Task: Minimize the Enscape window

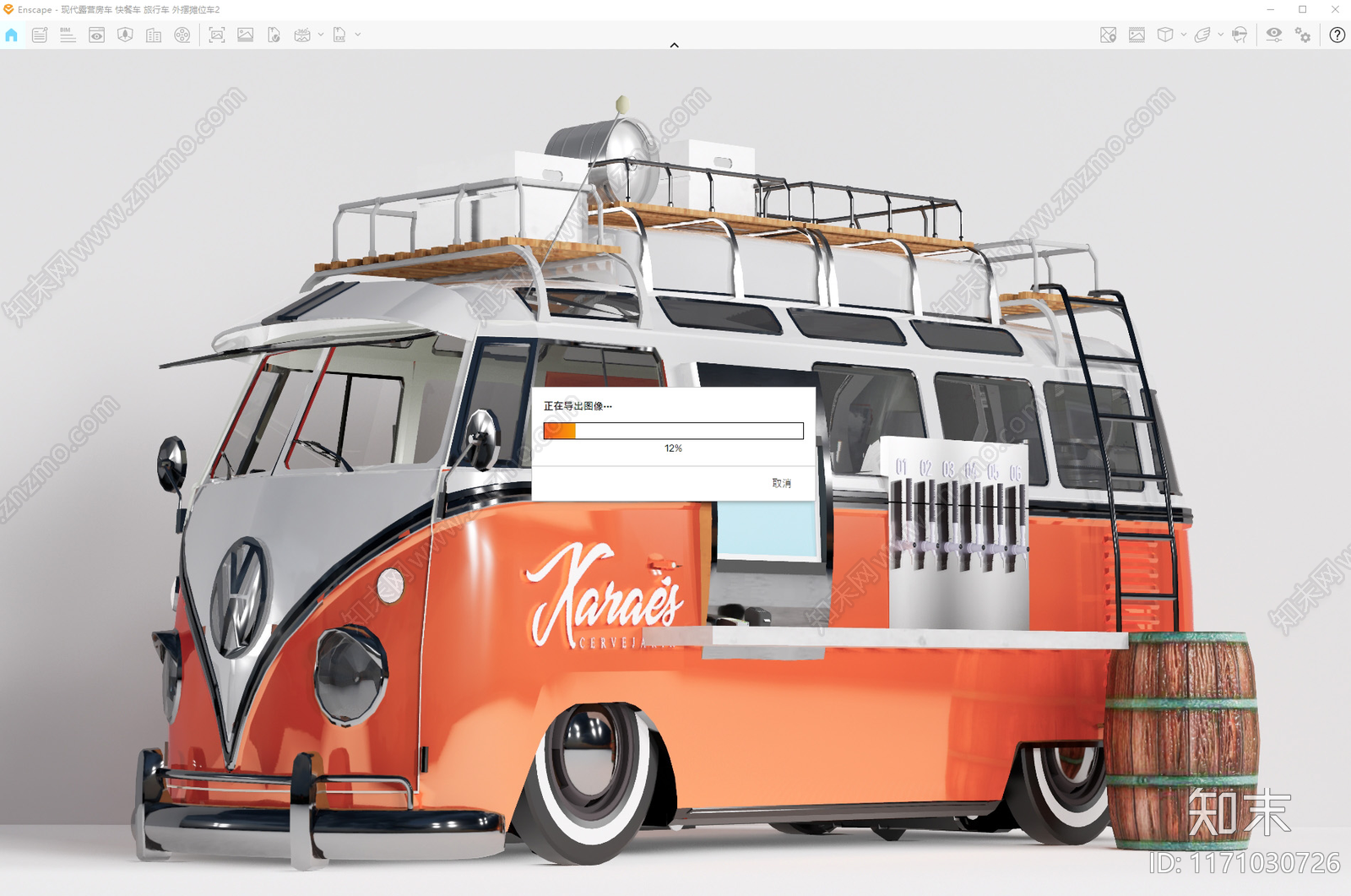Action: [x=1270, y=9]
